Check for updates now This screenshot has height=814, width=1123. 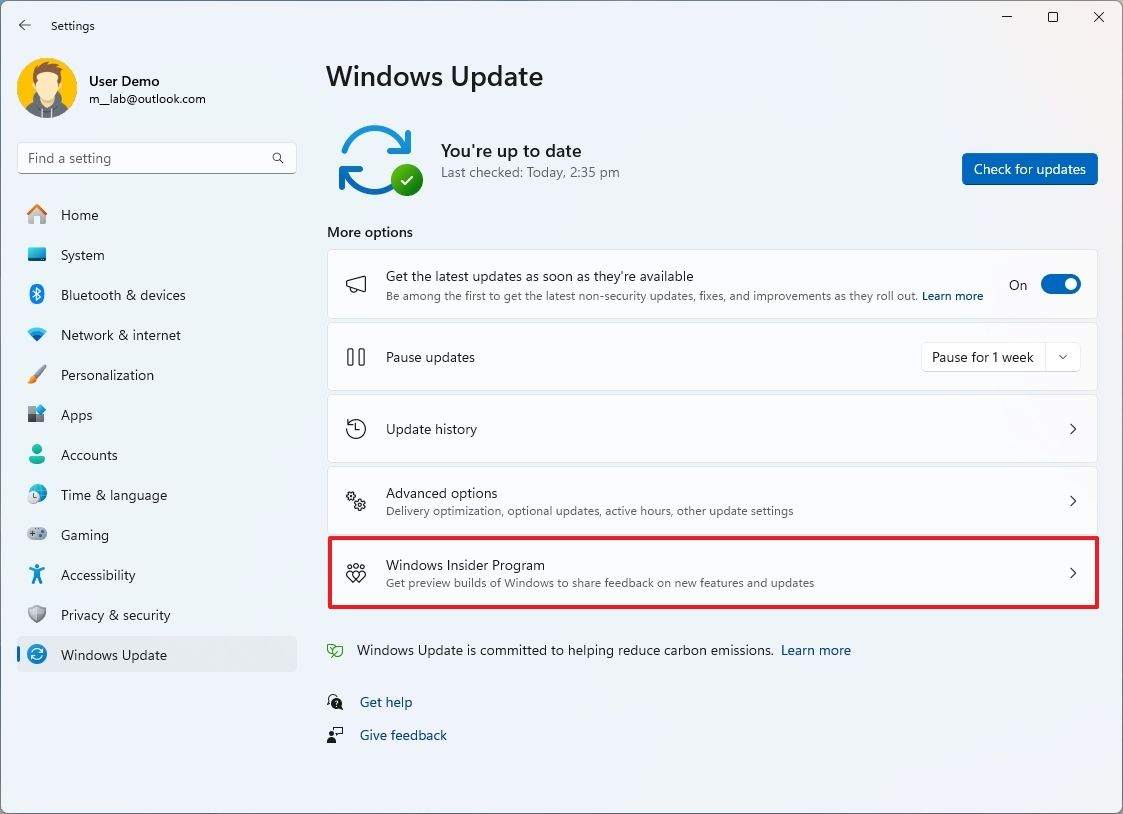1029,169
